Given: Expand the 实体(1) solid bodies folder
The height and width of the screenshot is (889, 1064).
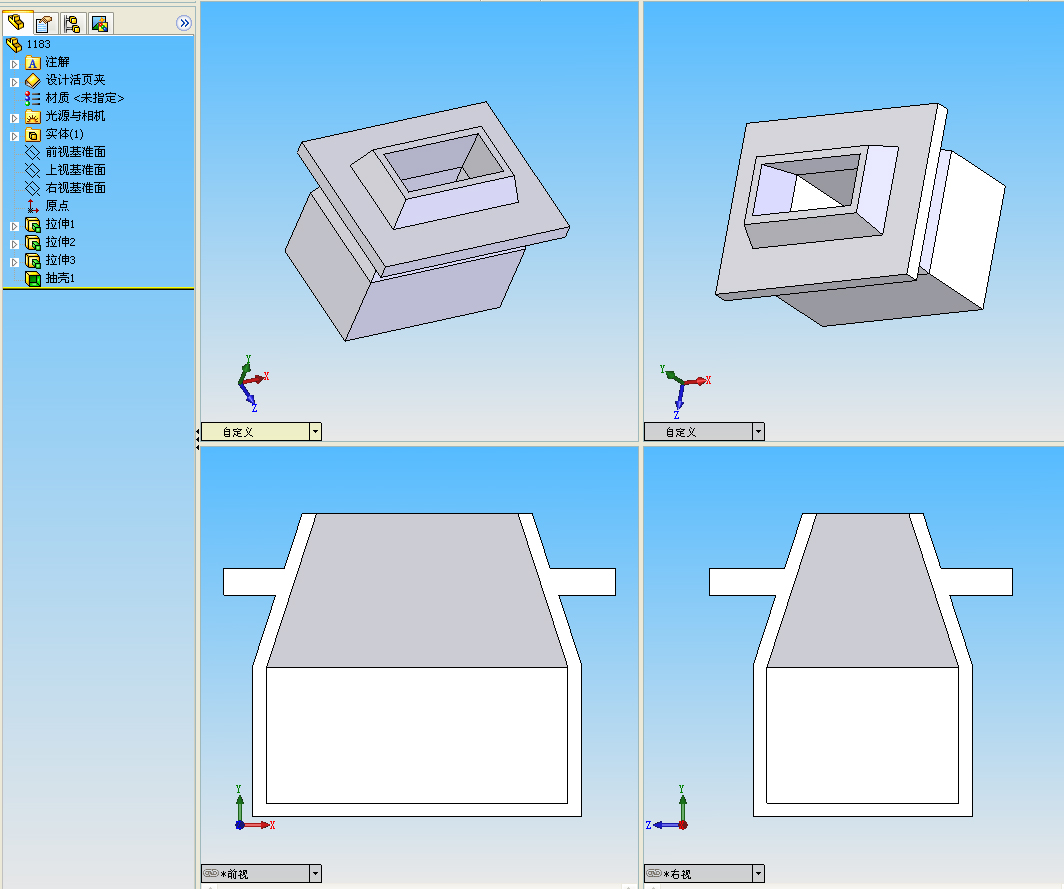Looking at the screenshot, I should click(x=14, y=136).
